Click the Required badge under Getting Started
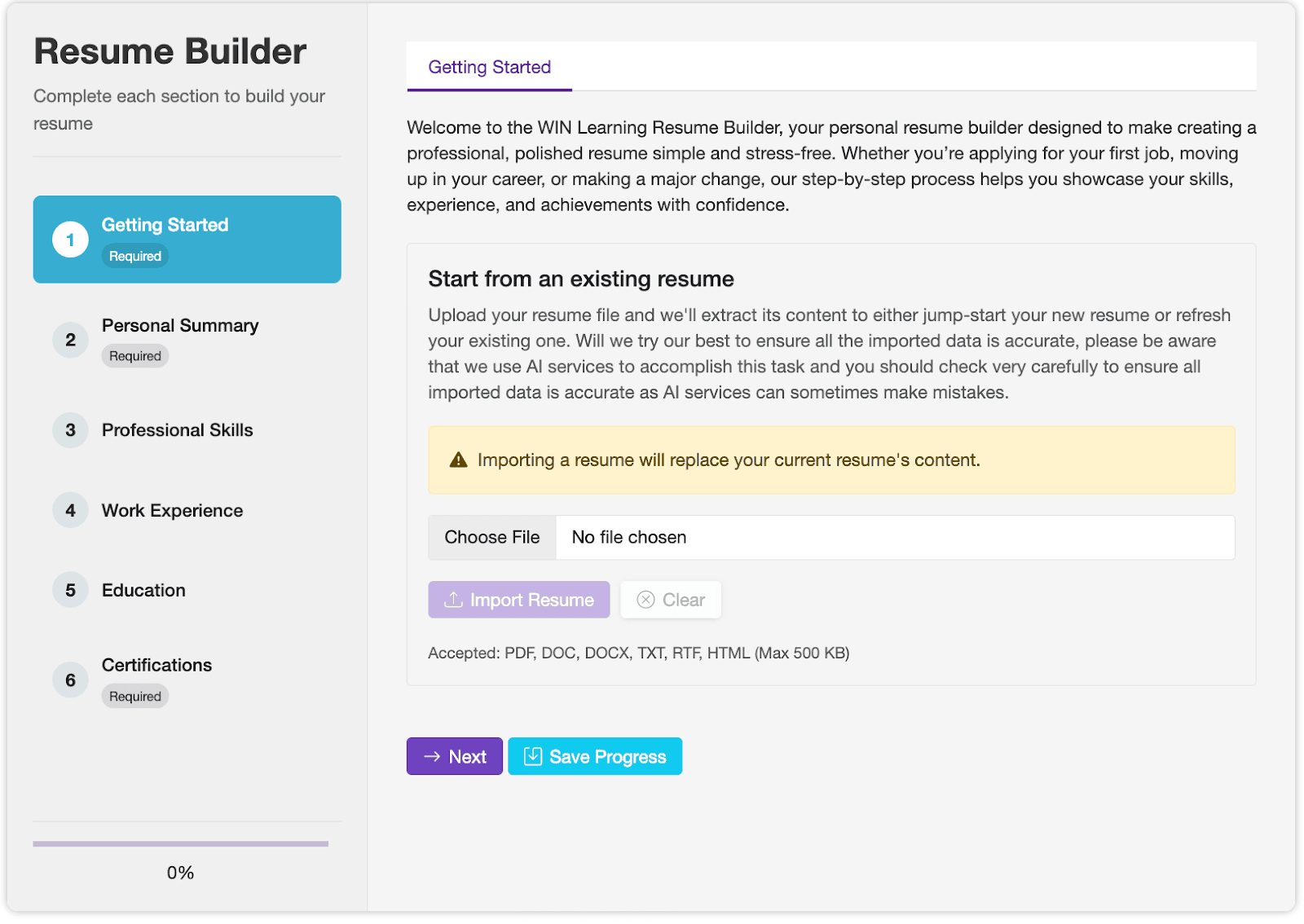Screen dimensions: 1304x924 [134, 255]
